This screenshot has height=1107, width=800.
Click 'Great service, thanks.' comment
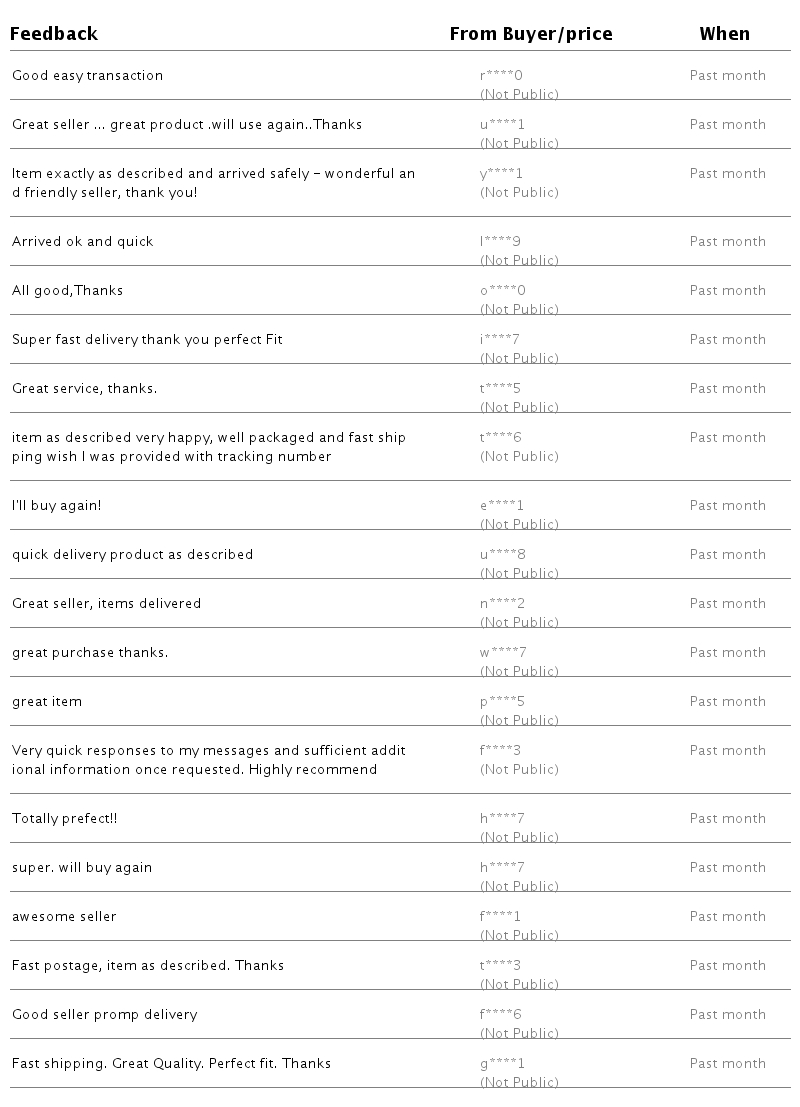pyautogui.click(x=84, y=388)
